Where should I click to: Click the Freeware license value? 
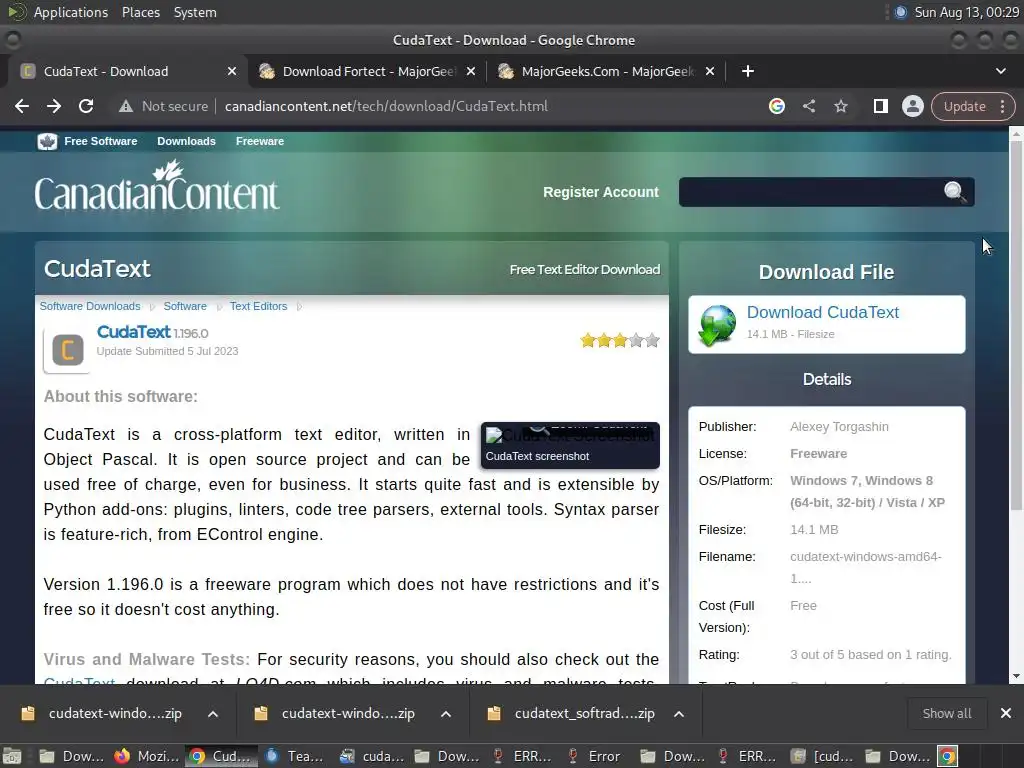click(818, 453)
